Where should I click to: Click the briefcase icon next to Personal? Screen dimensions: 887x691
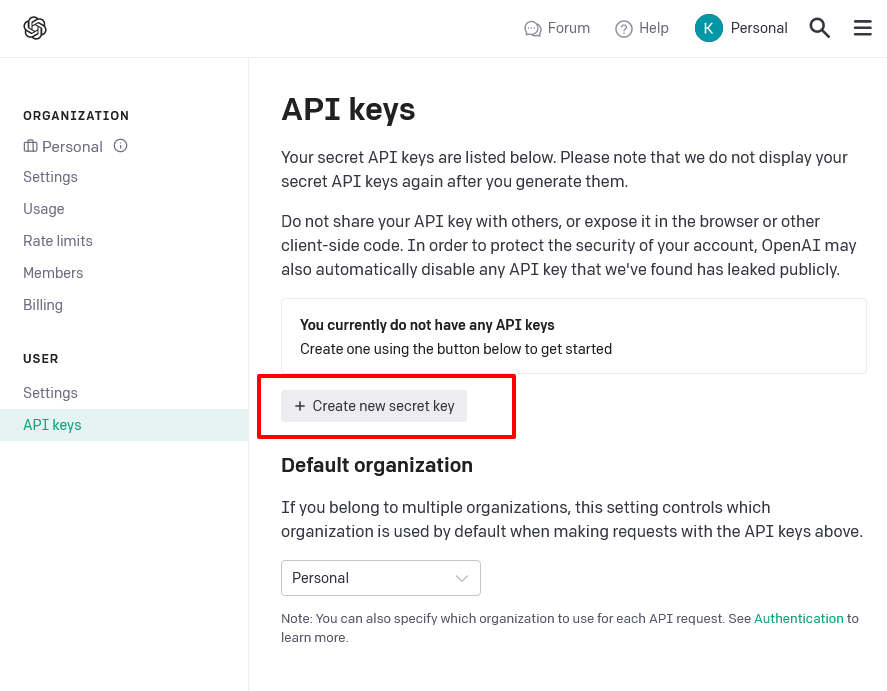[31, 146]
